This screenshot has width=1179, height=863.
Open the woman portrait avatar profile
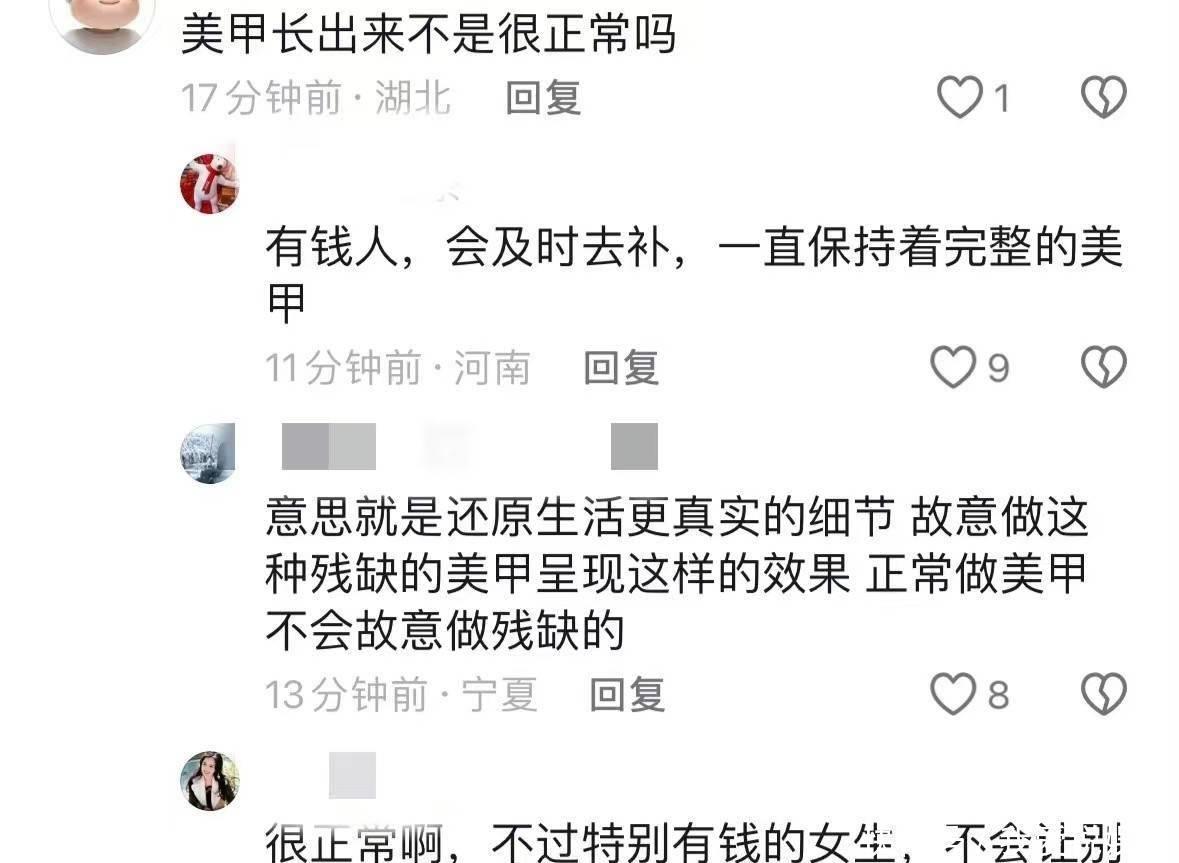click(x=210, y=780)
